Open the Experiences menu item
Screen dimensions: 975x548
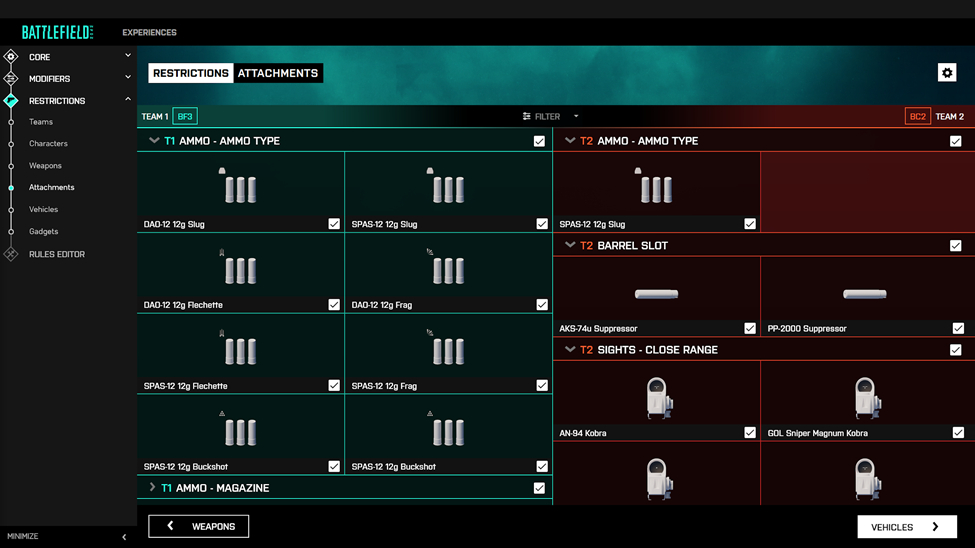[149, 32]
